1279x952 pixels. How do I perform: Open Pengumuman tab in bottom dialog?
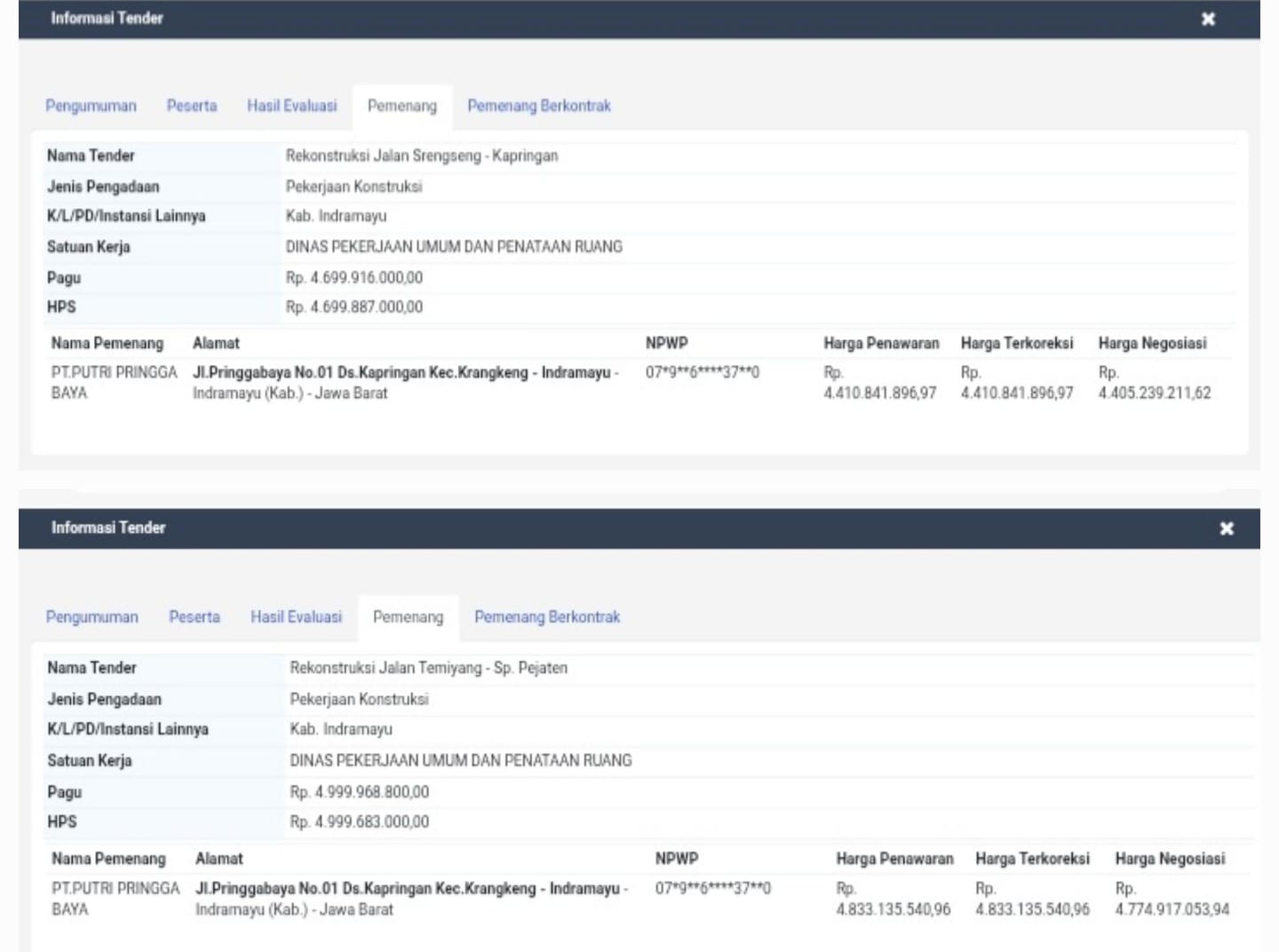pos(92,617)
